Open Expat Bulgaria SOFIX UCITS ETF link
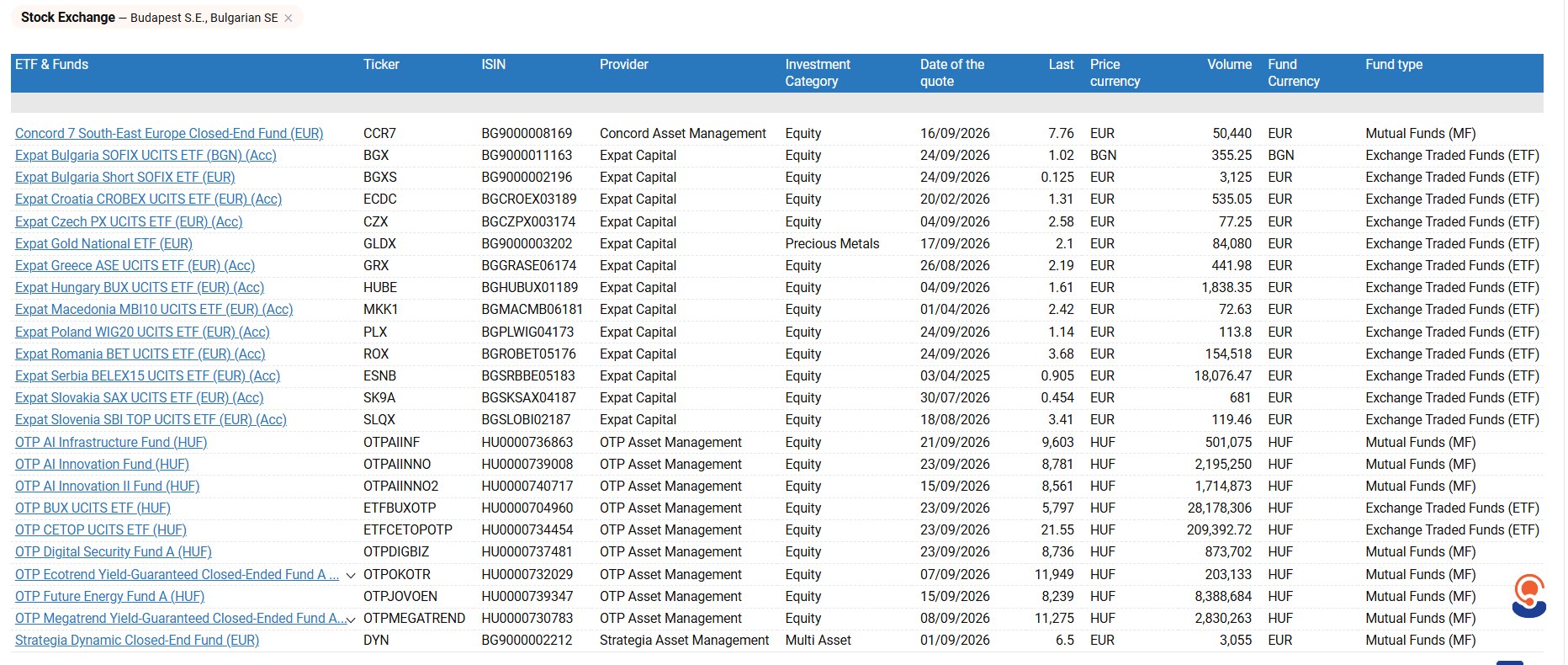 click(146, 155)
